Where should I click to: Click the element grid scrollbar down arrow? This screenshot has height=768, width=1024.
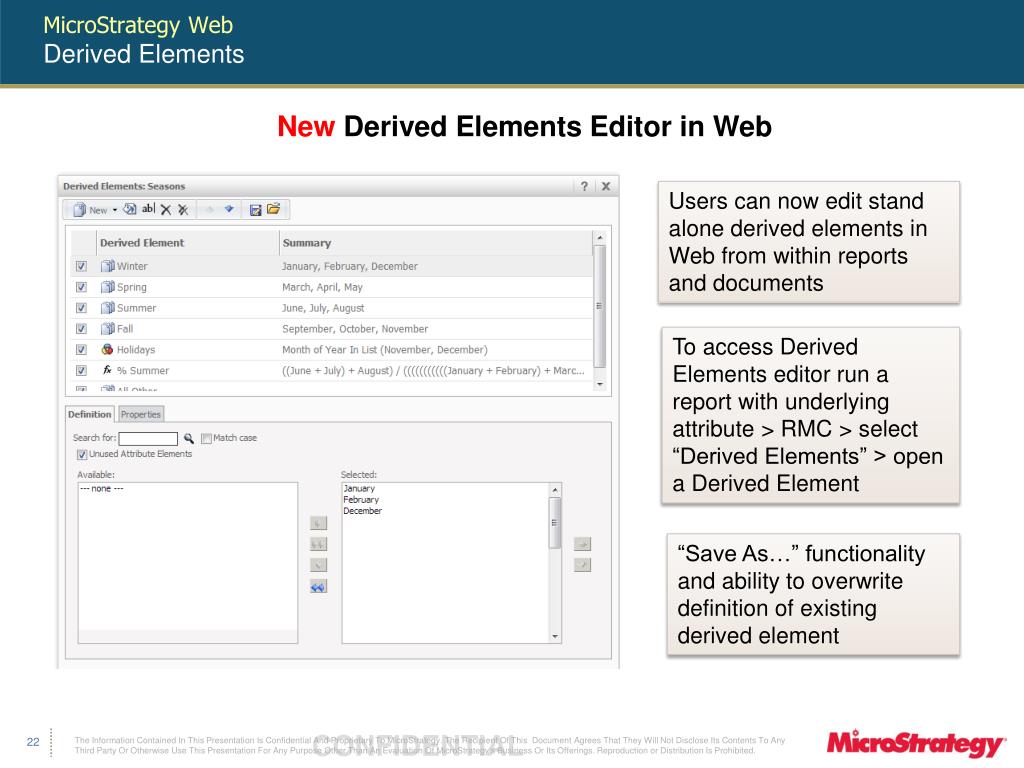tap(600, 385)
